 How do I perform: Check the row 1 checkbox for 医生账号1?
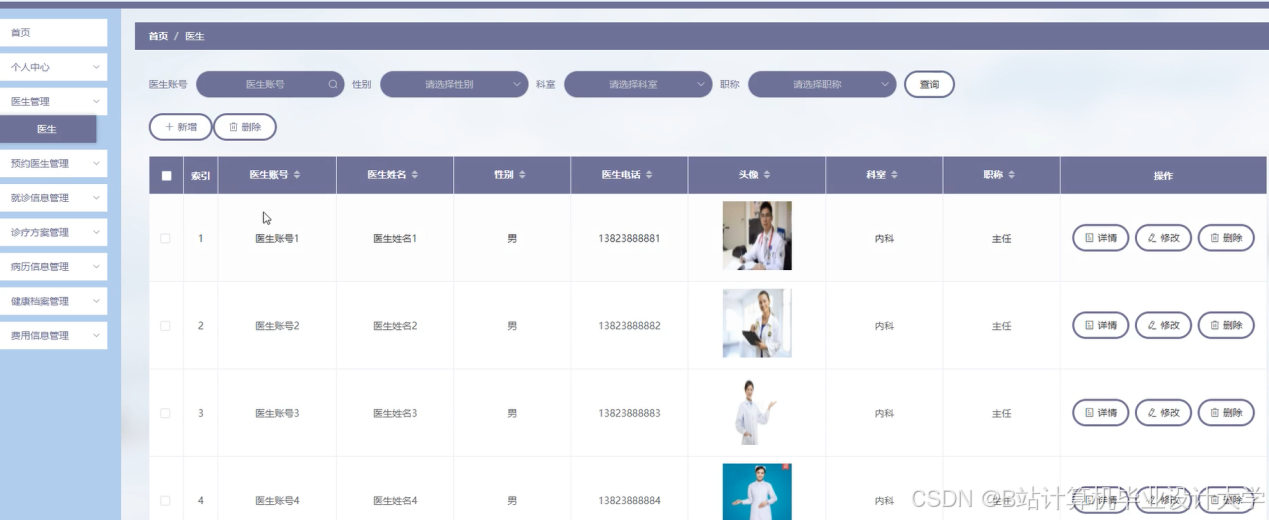(166, 238)
